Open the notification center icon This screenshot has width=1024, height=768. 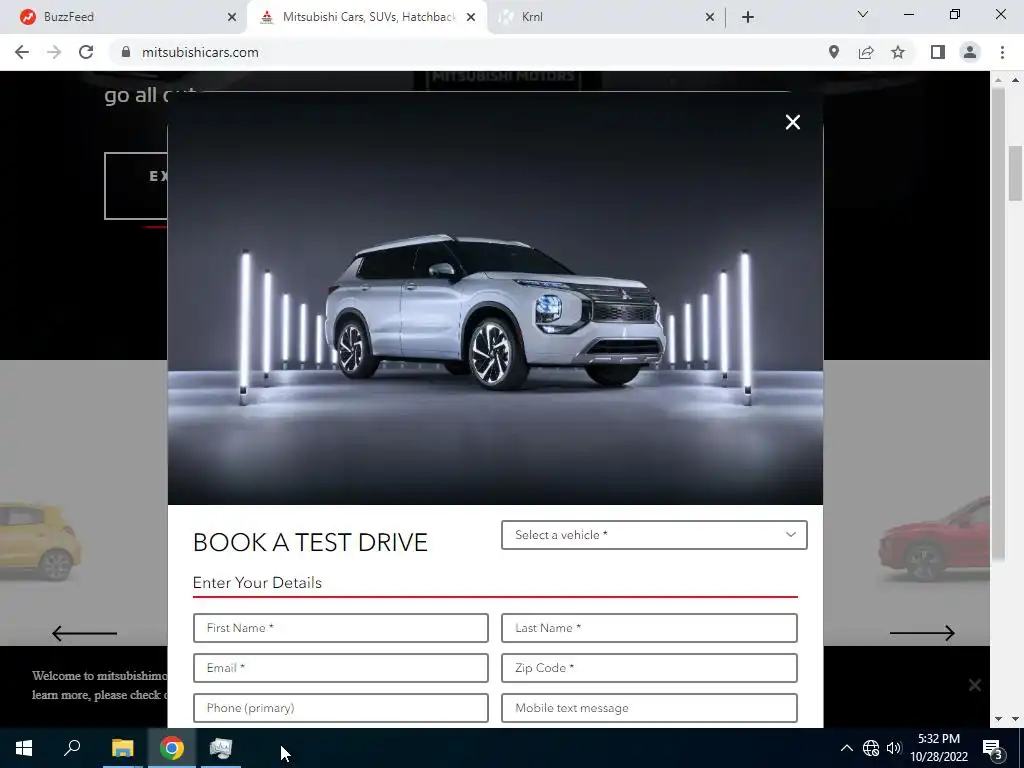(992, 748)
